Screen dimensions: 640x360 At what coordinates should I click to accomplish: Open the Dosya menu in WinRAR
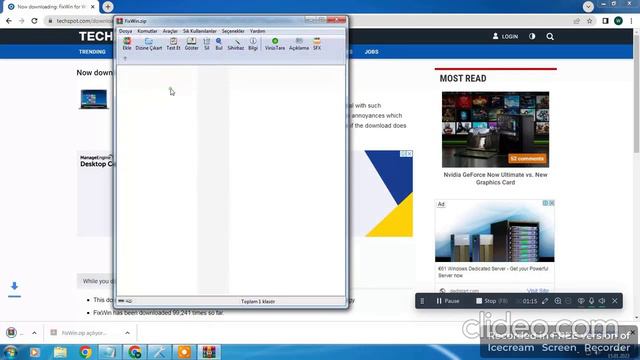(x=125, y=31)
